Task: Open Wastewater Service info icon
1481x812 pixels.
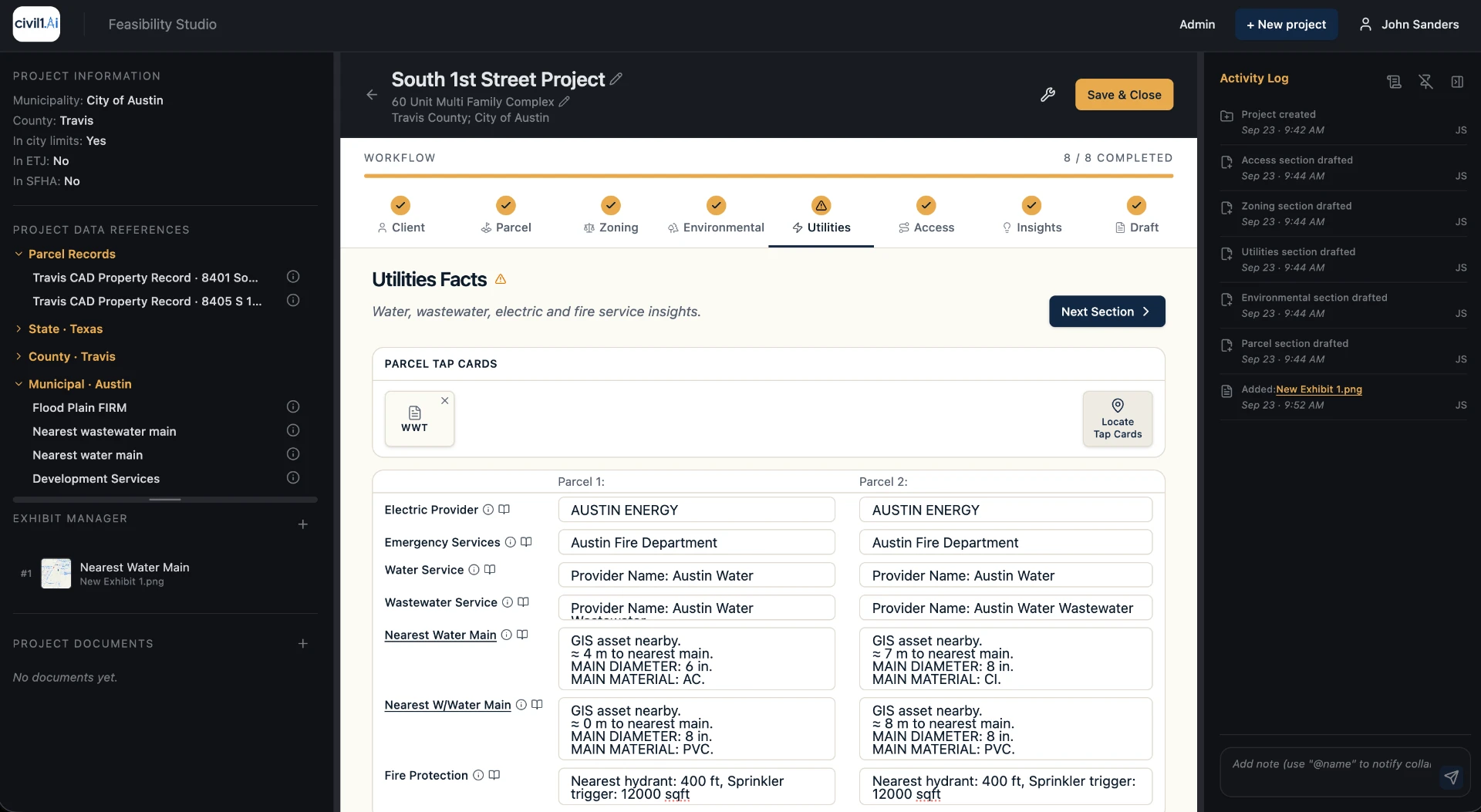Action: (x=508, y=602)
